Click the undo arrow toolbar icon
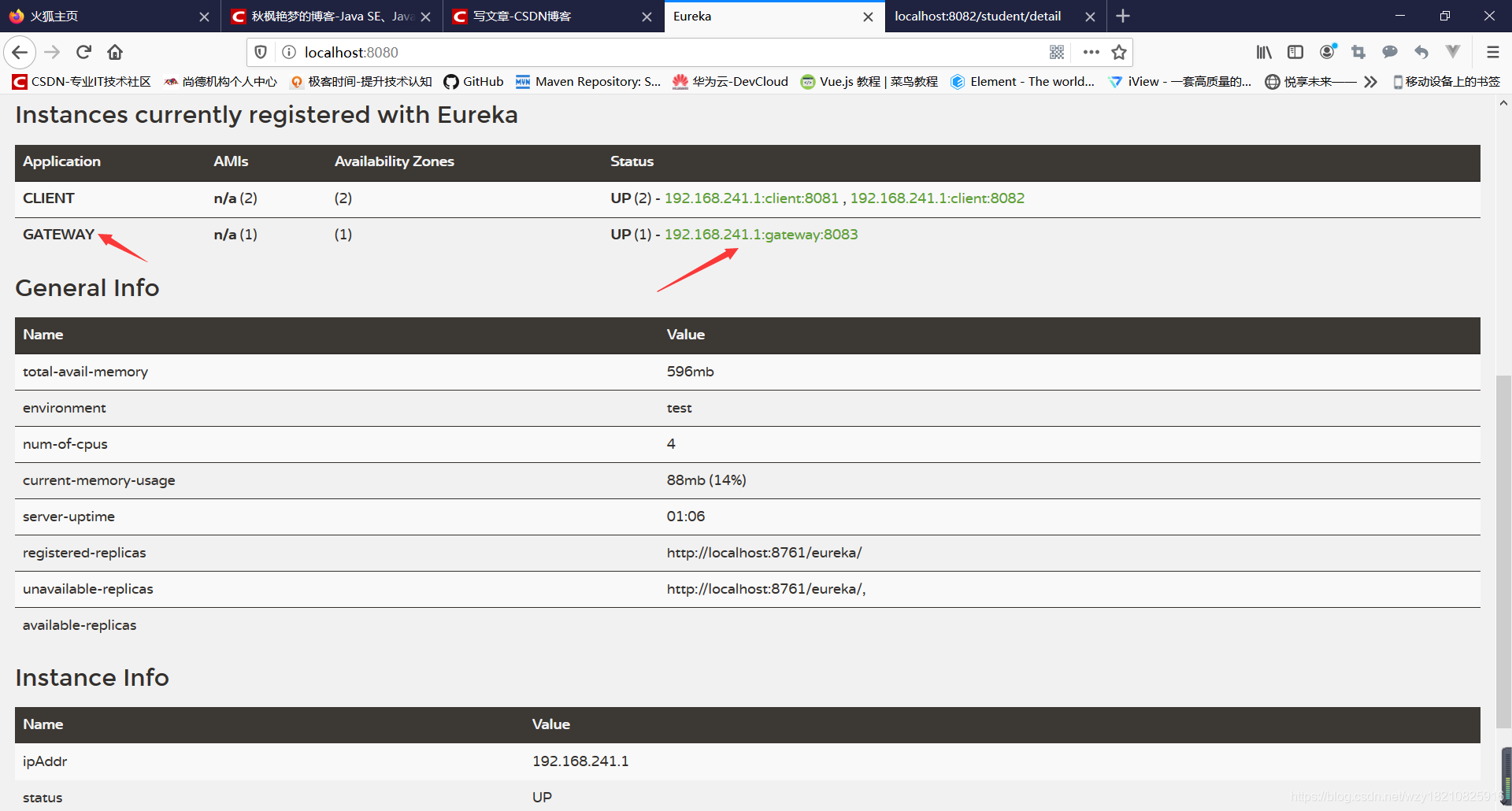Viewport: 1512px width, 811px height. pyautogui.click(x=1421, y=52)
